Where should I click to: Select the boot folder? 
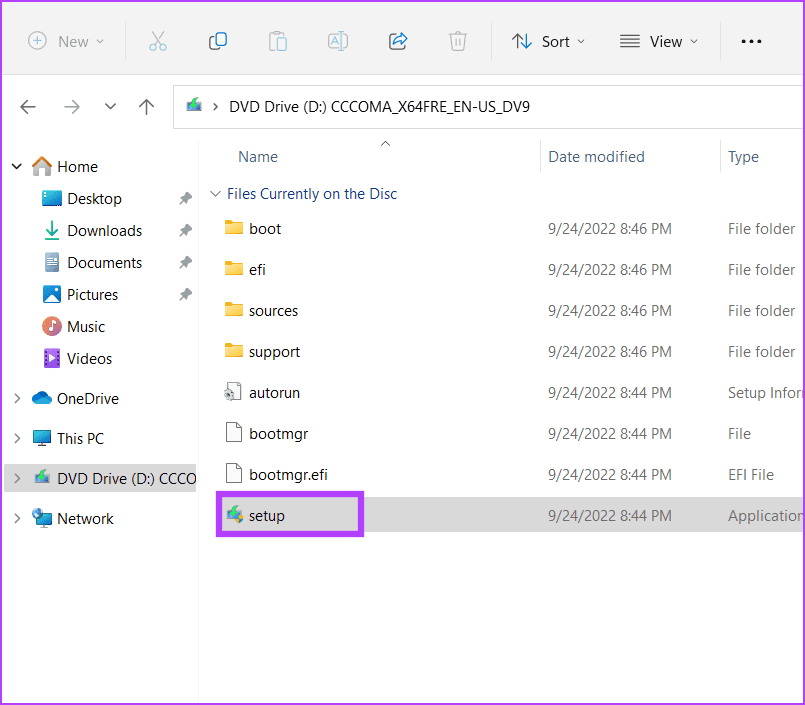[265, 228]
